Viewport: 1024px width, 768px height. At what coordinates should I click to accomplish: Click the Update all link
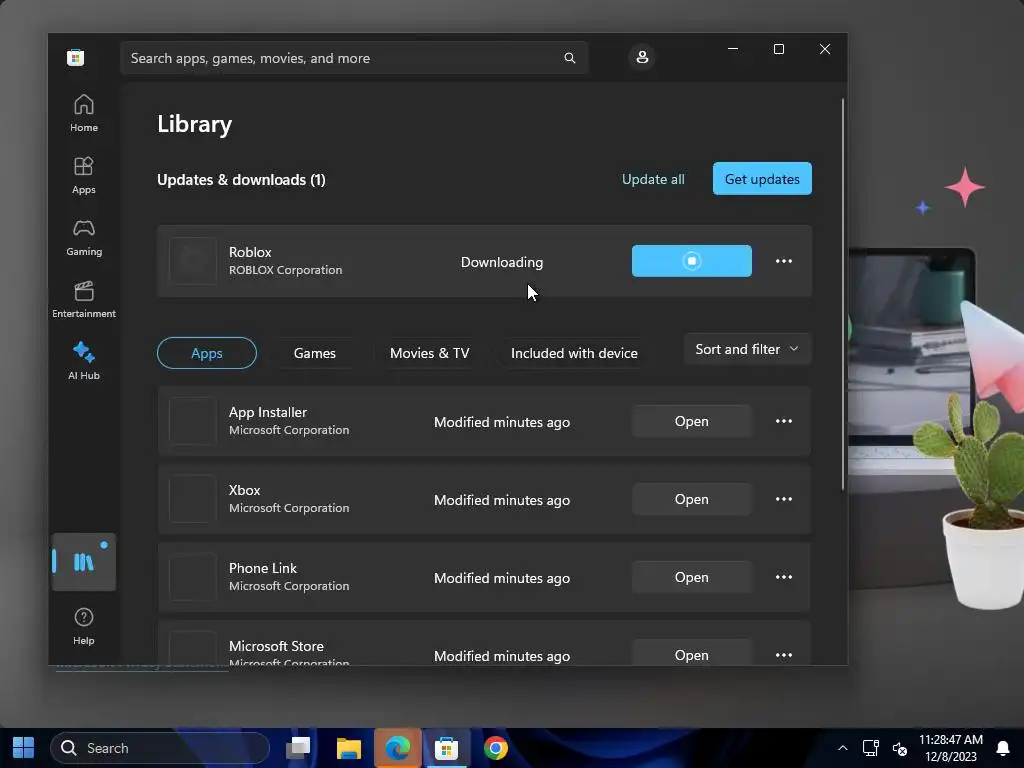click(653, 179)
